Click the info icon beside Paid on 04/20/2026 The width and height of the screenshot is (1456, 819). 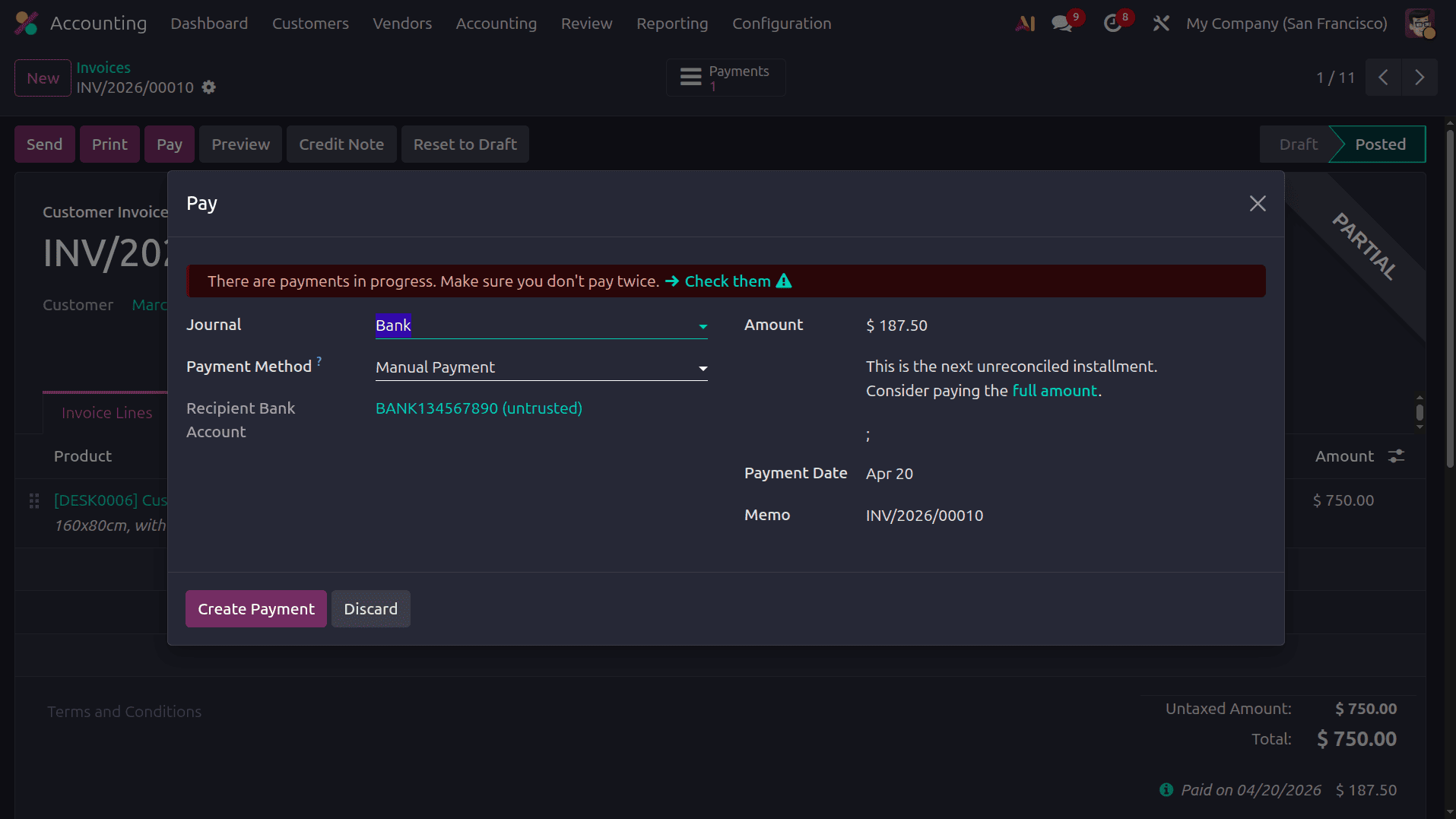click(x=1166, y=790)
